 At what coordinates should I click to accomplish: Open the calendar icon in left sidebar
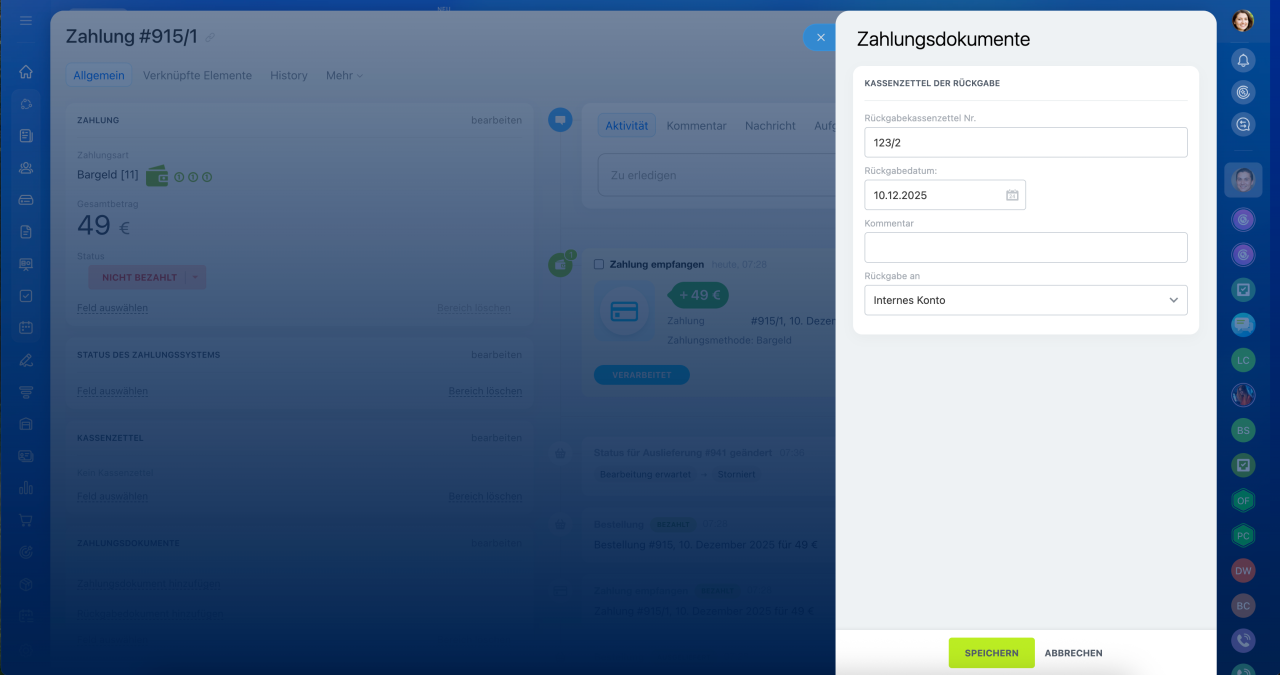(25, 328)
